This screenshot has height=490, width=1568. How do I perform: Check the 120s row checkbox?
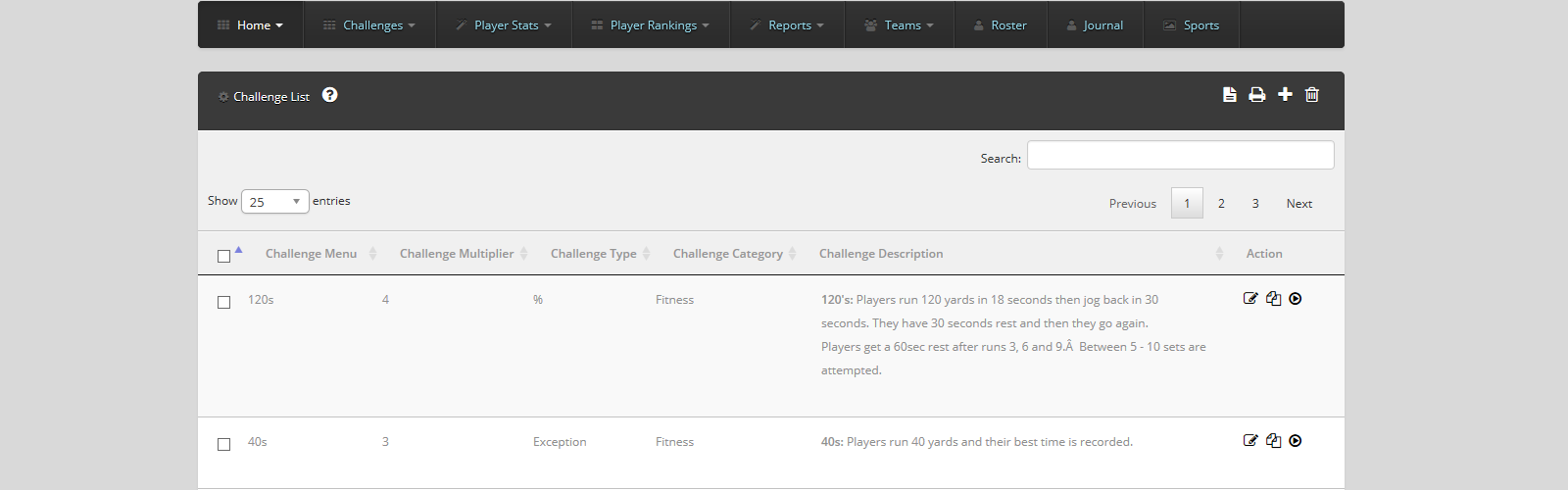[223, 302]
